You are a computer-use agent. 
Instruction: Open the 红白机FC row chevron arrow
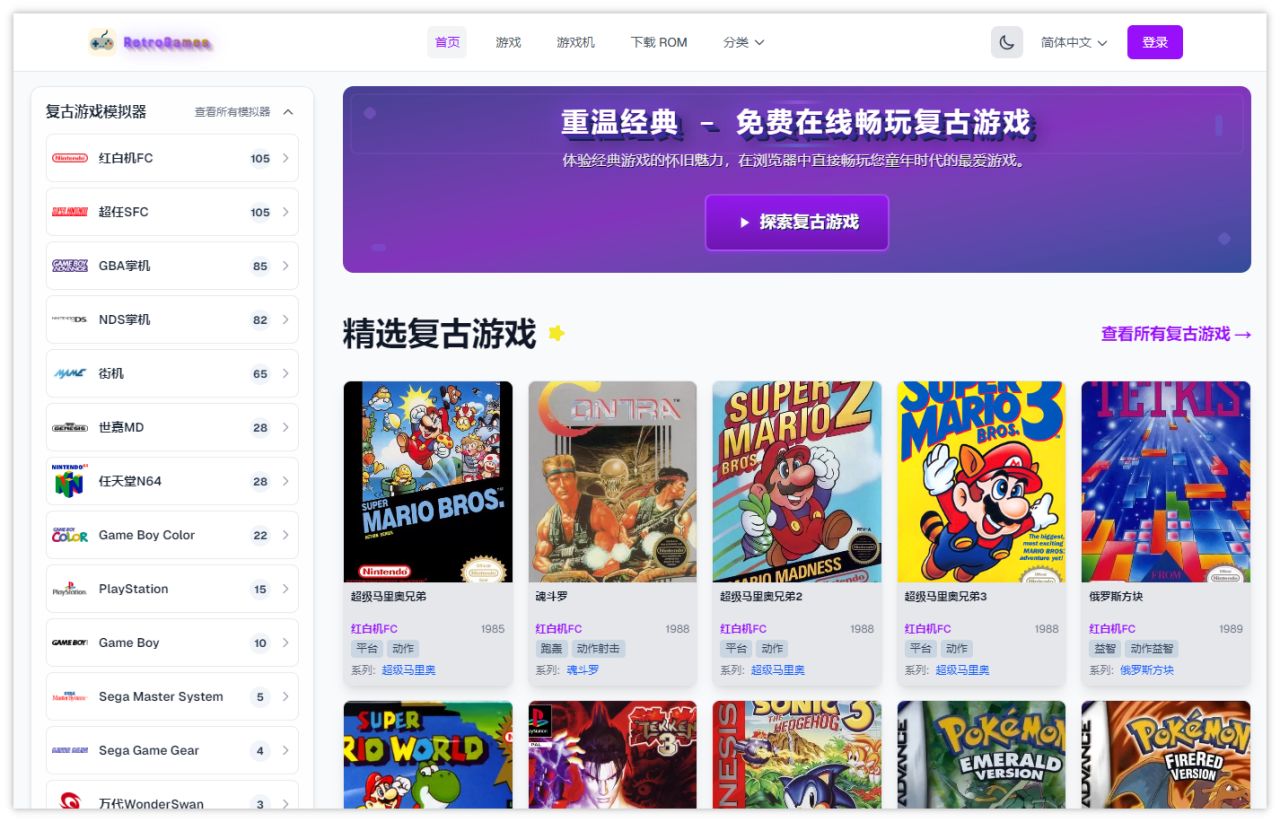pyautogui.click(x=285, y=158)
